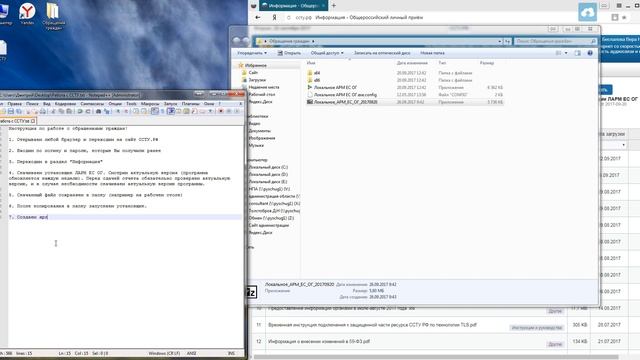
Task: Select Избранное in Explorer navigation pane
Action: click(x=256, y=65)
